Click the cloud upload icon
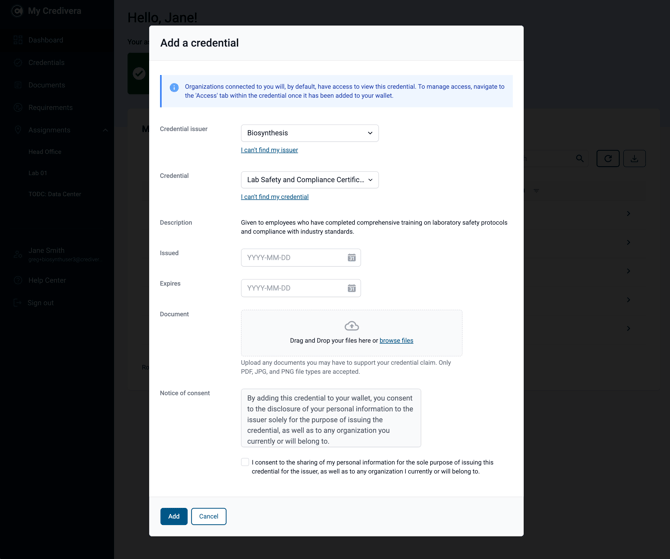The width and height of the screenshot is (670, 559). (x=351, y=326)
